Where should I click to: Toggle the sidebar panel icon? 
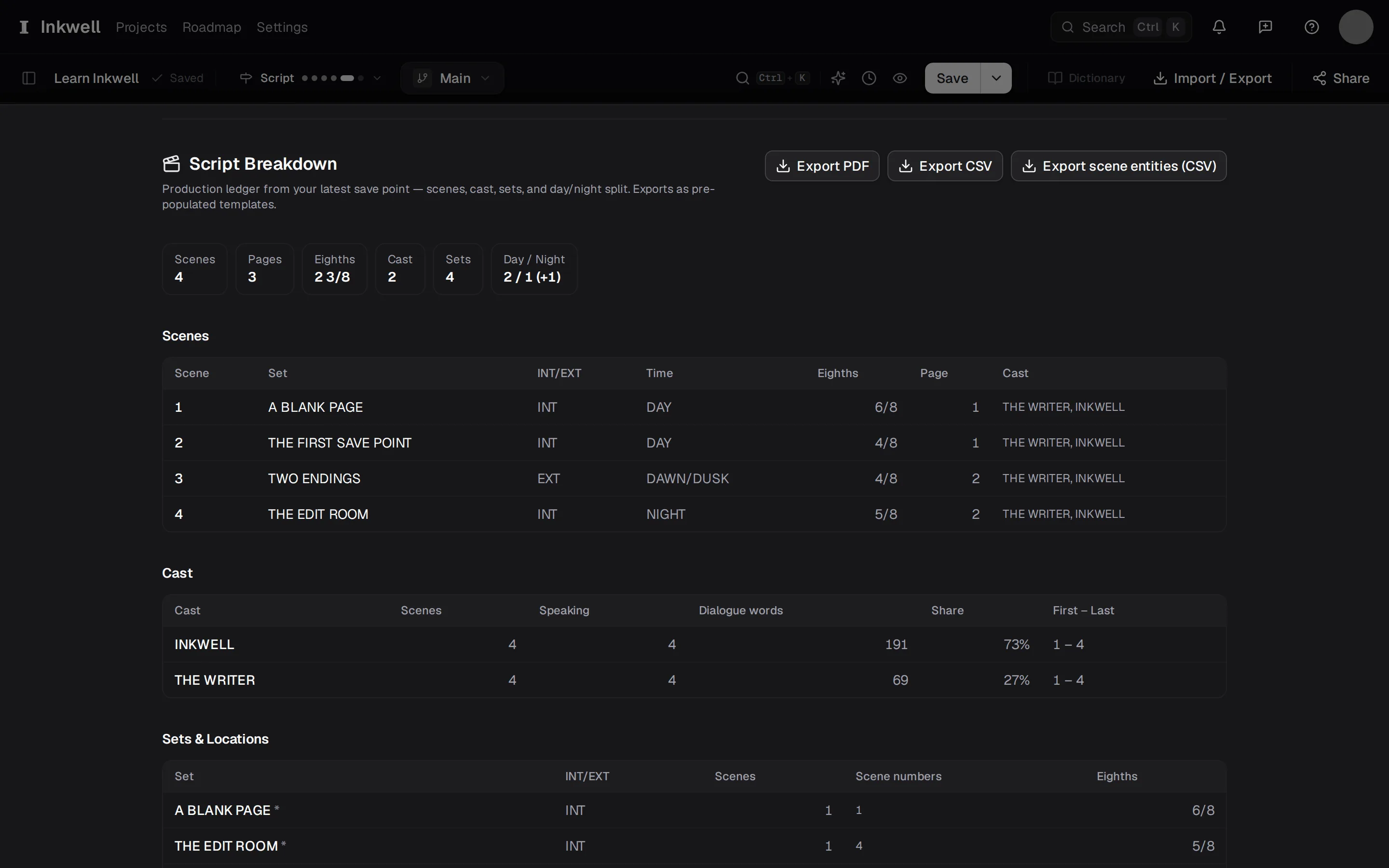click(x=29, y=78)
